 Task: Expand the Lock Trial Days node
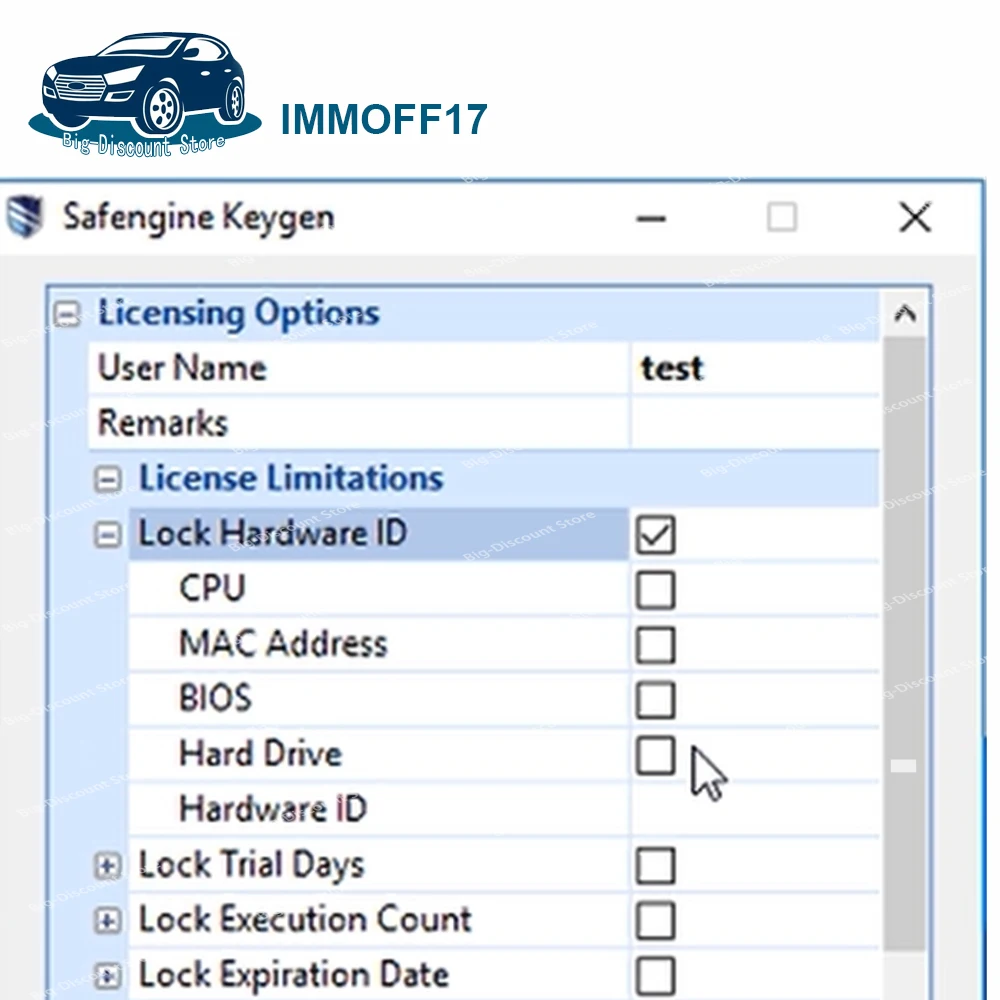tap(107, 866)
